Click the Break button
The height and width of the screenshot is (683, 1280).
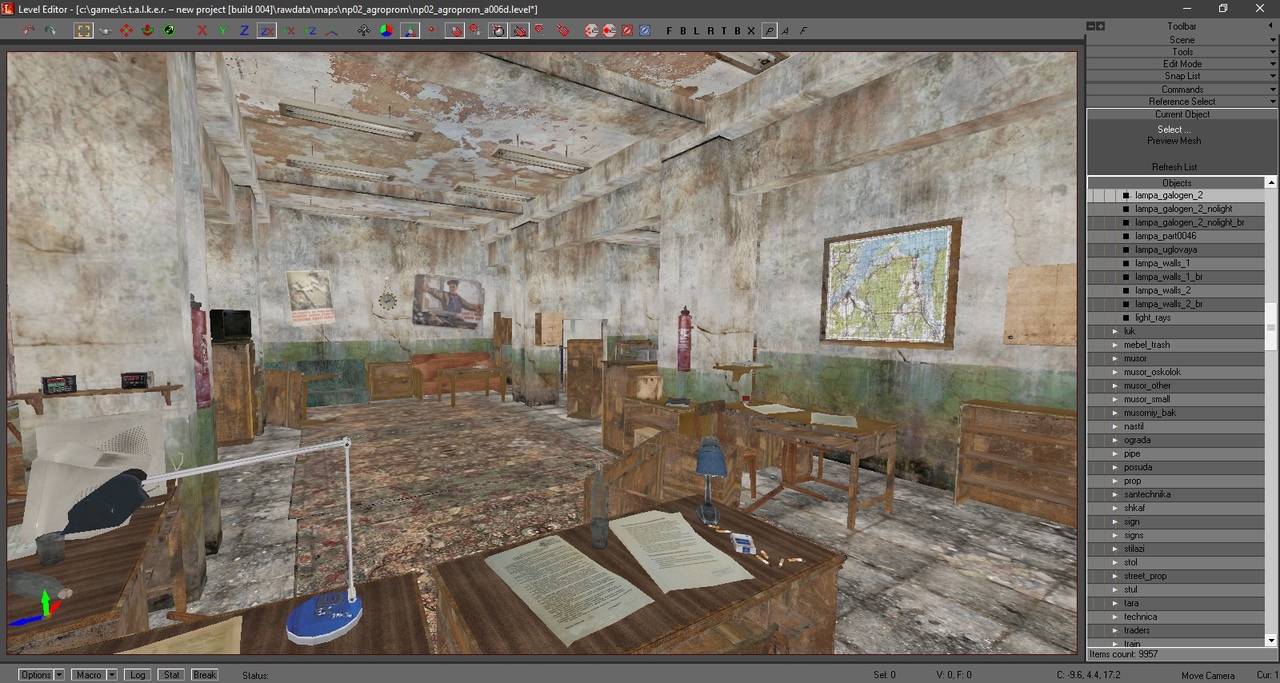[x=205, y=675]
